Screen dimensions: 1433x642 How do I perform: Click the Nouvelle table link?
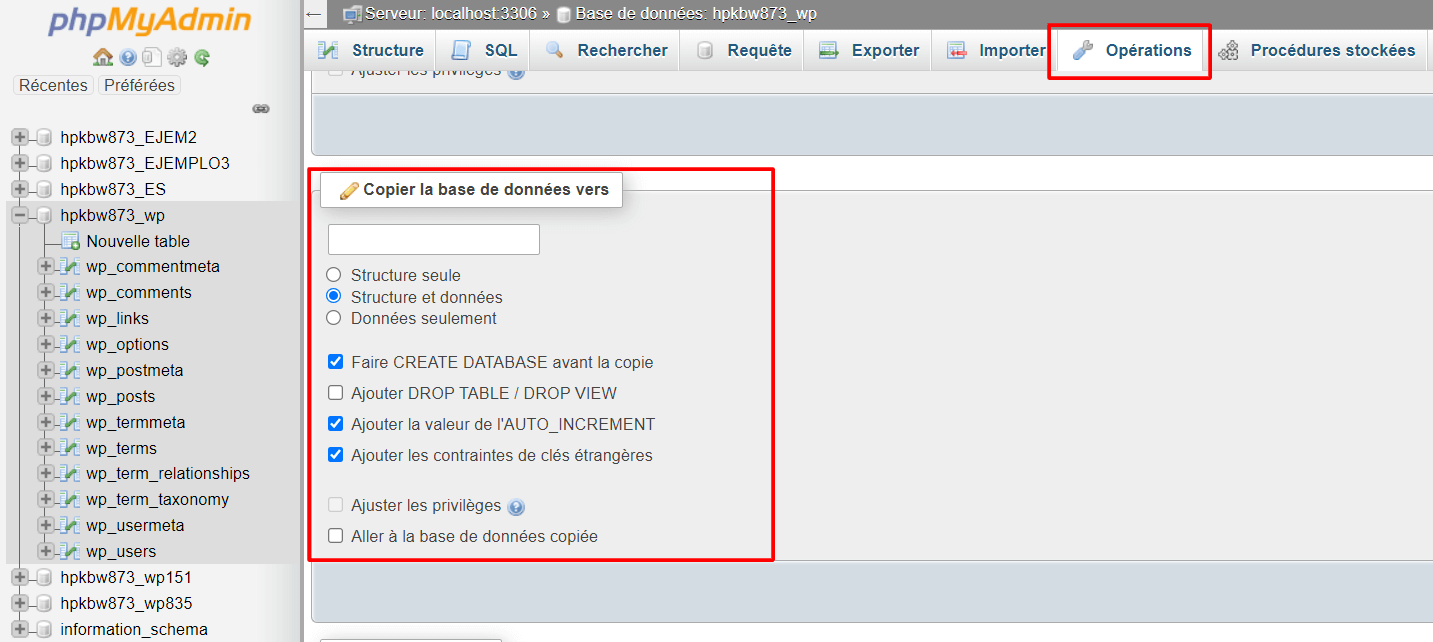click(138, 241)
